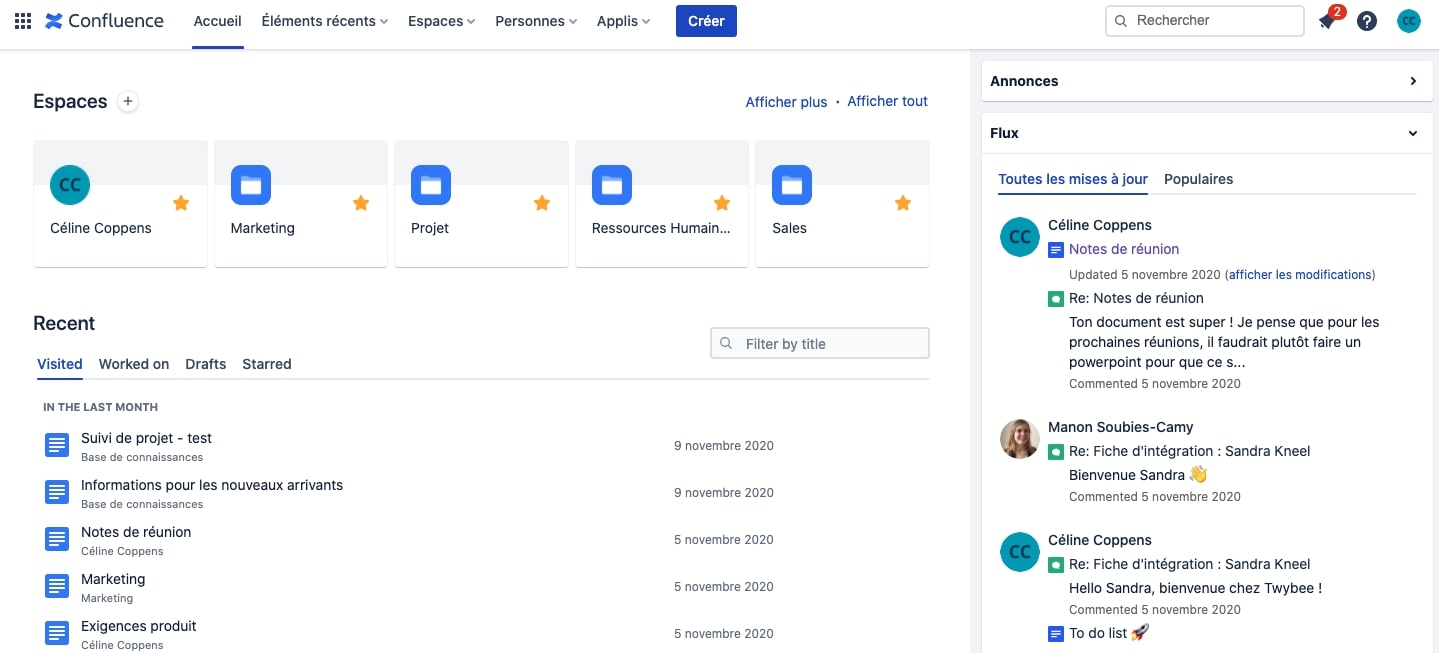Viewport: 1439px width, 653px height.
Task: Open the Espaces dropdown menu
Action: [441, 21]
